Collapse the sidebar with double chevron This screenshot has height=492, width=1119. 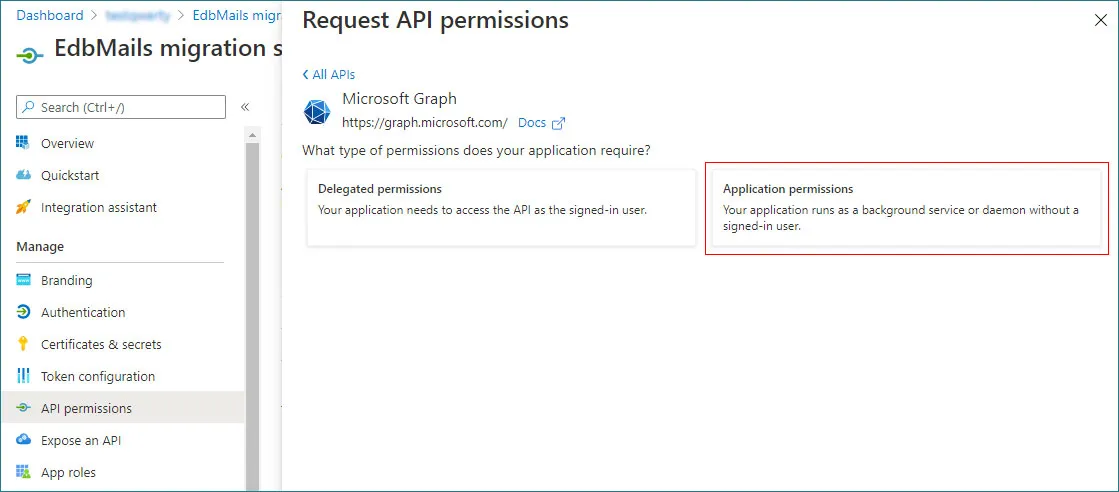pyautogui.click(x=245, y=107)
